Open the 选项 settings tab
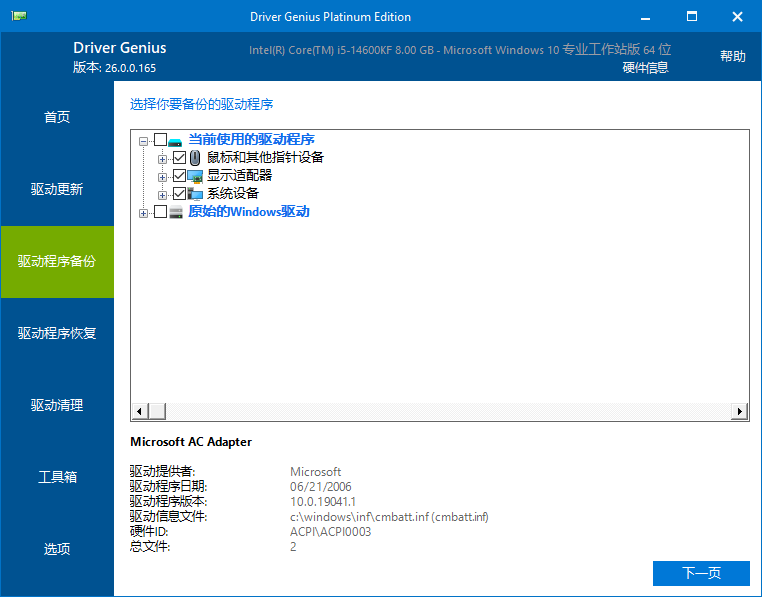762x597 pixels. [57, 549]
